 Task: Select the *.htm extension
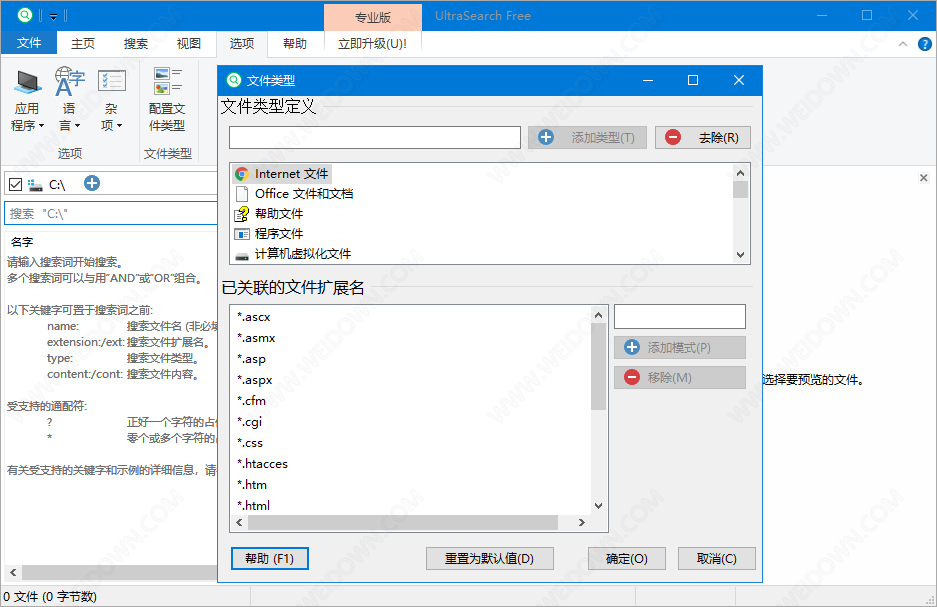(x=252, y=485)
